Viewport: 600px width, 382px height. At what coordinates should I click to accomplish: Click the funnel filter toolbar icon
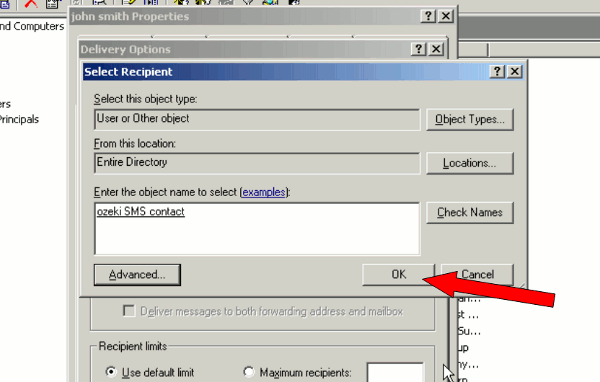coord(248,2)
